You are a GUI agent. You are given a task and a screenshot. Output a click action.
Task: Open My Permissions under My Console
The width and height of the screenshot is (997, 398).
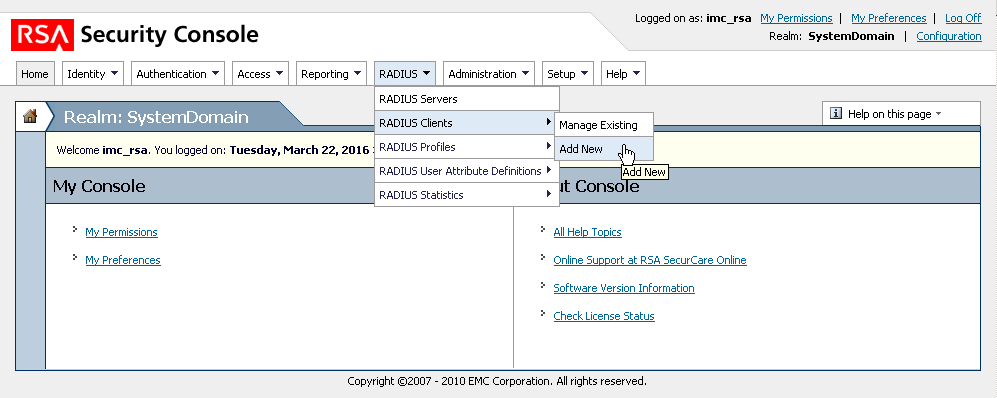click(121, 232)
